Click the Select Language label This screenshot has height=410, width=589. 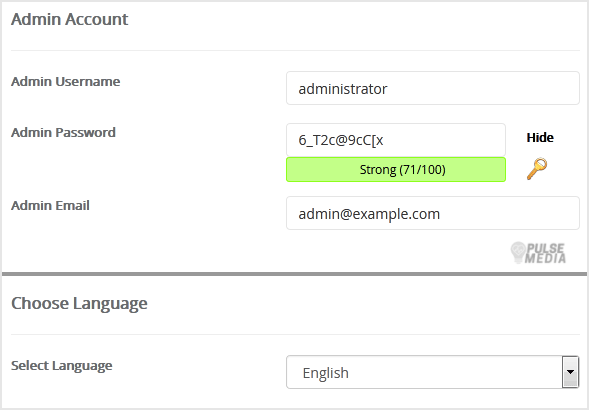tap(62, 365)
